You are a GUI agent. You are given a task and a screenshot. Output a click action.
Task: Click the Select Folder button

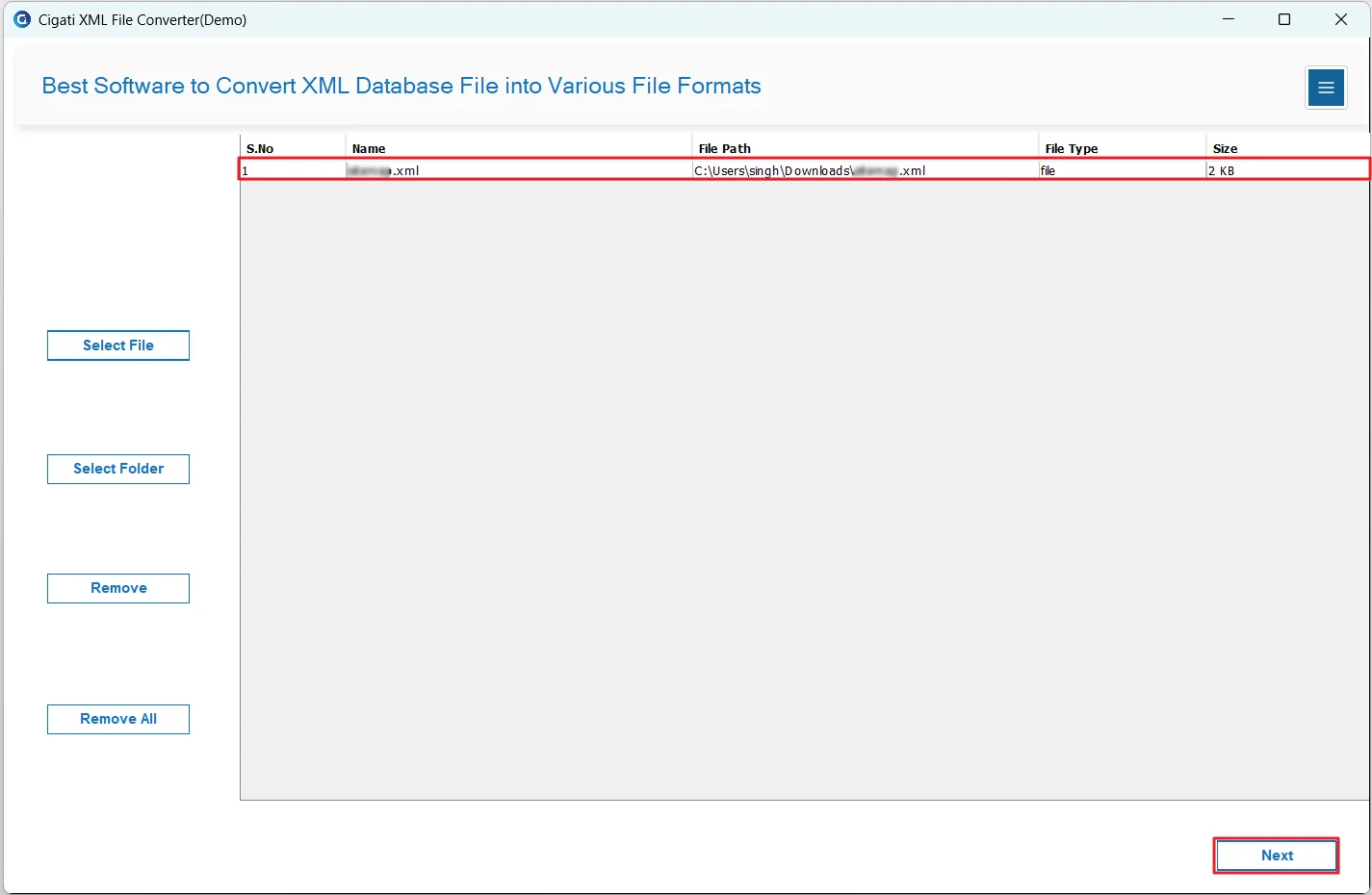118,469
